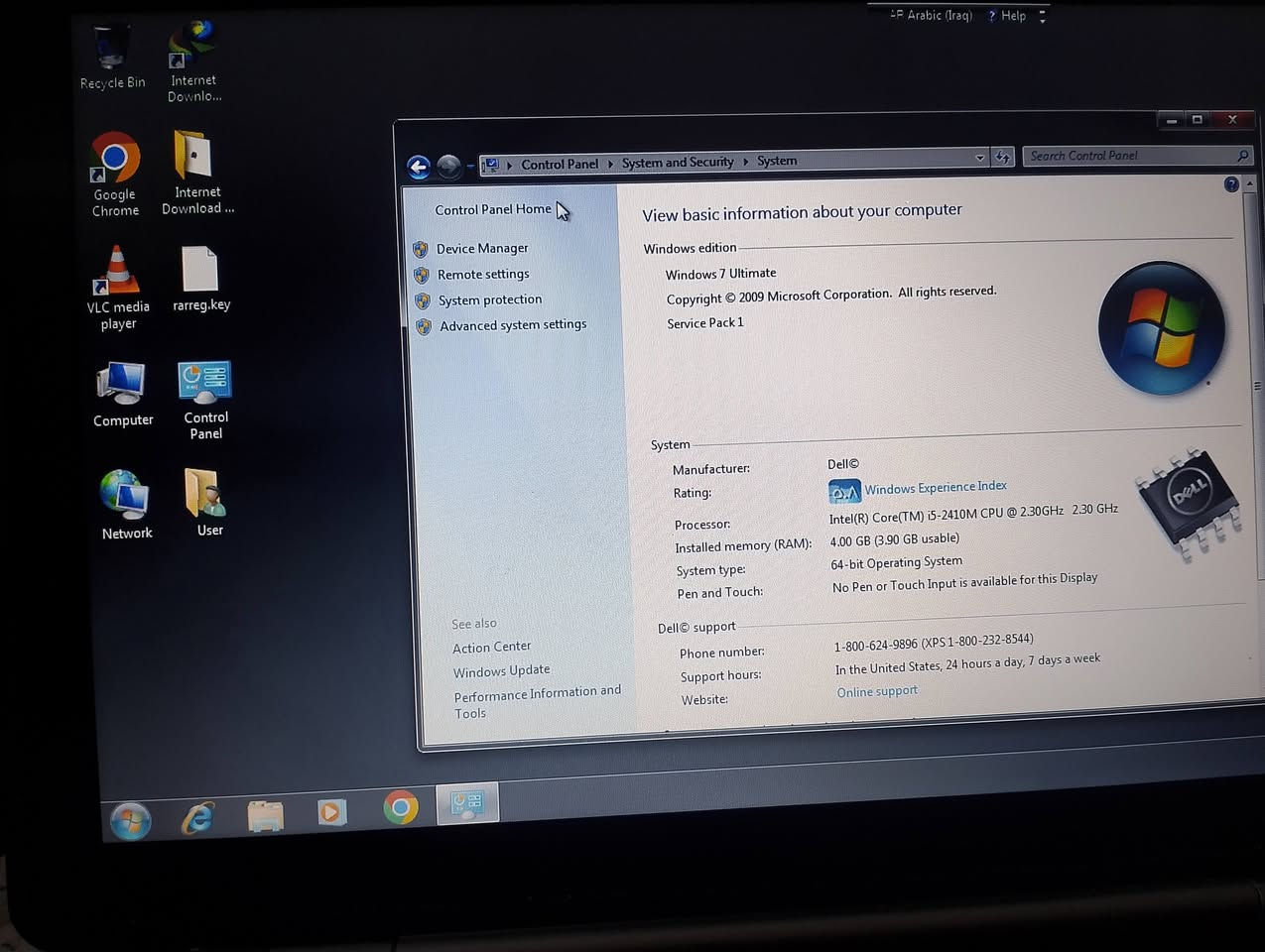Open Remote settings link
This screenshot has height=952, width=1265.
483,274
